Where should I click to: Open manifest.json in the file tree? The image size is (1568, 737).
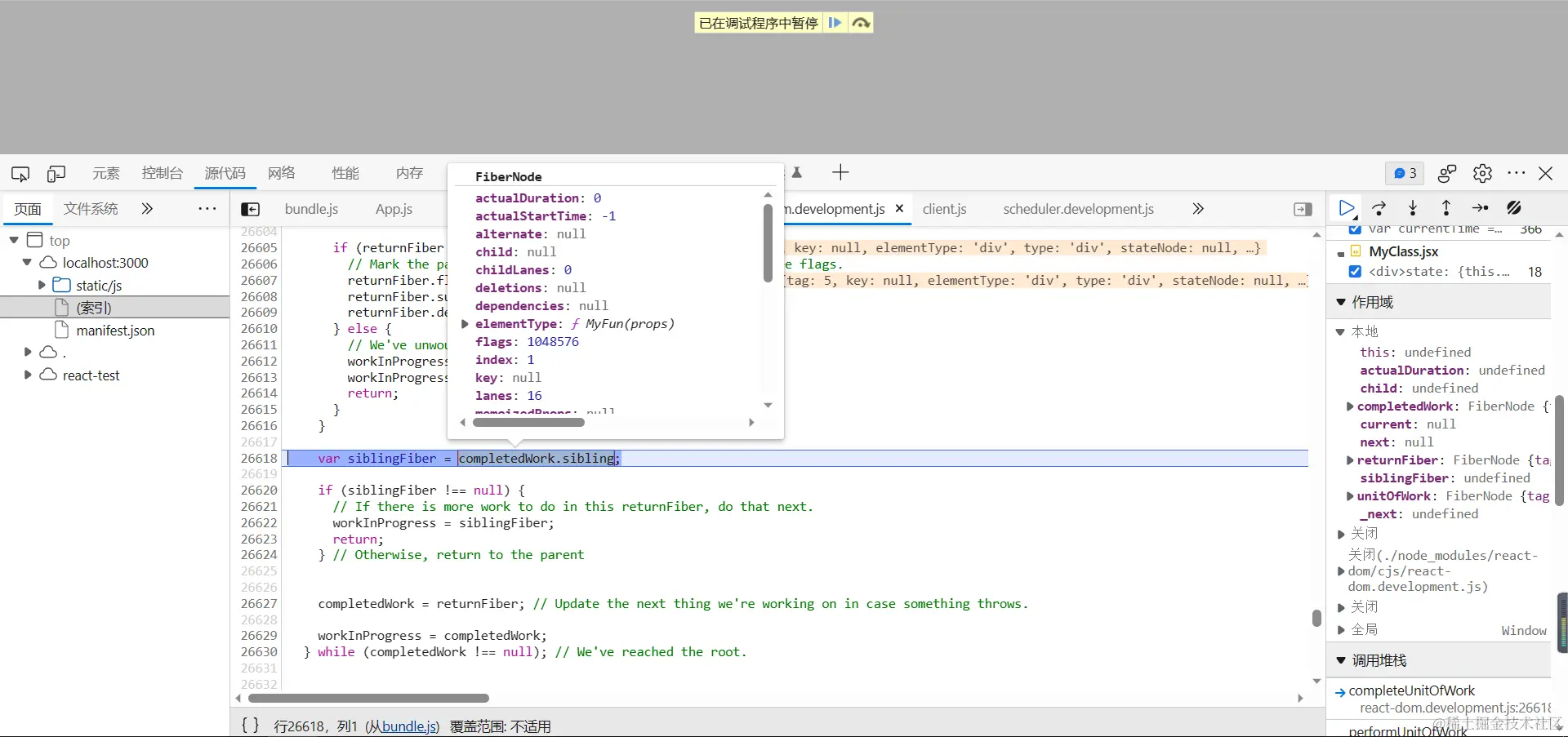tap(115, 331)
